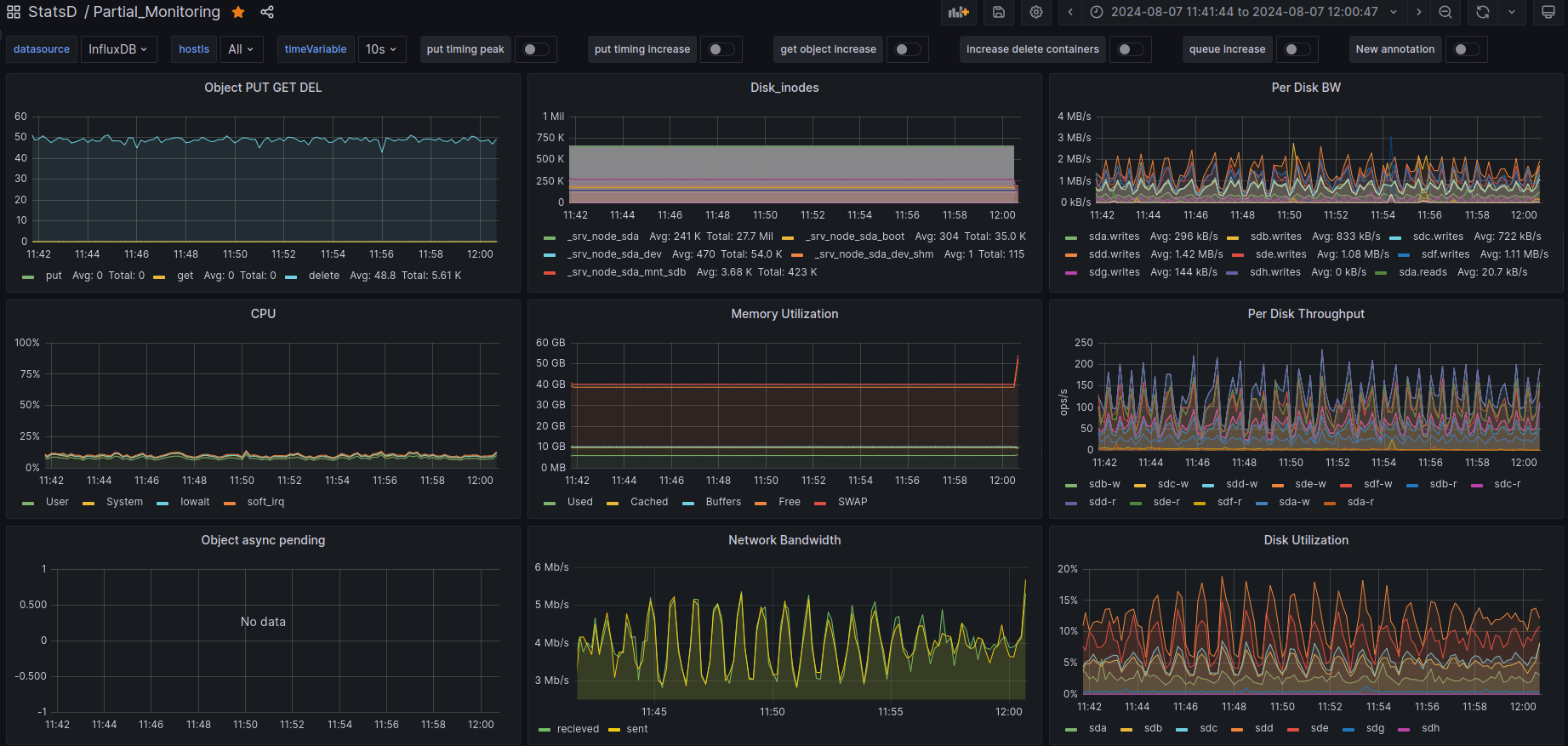Image resolution: width=1568 pixels, height=746 pixels.
Task: Click the sda.writes legend color swatch
Action: pos(1071,237)
